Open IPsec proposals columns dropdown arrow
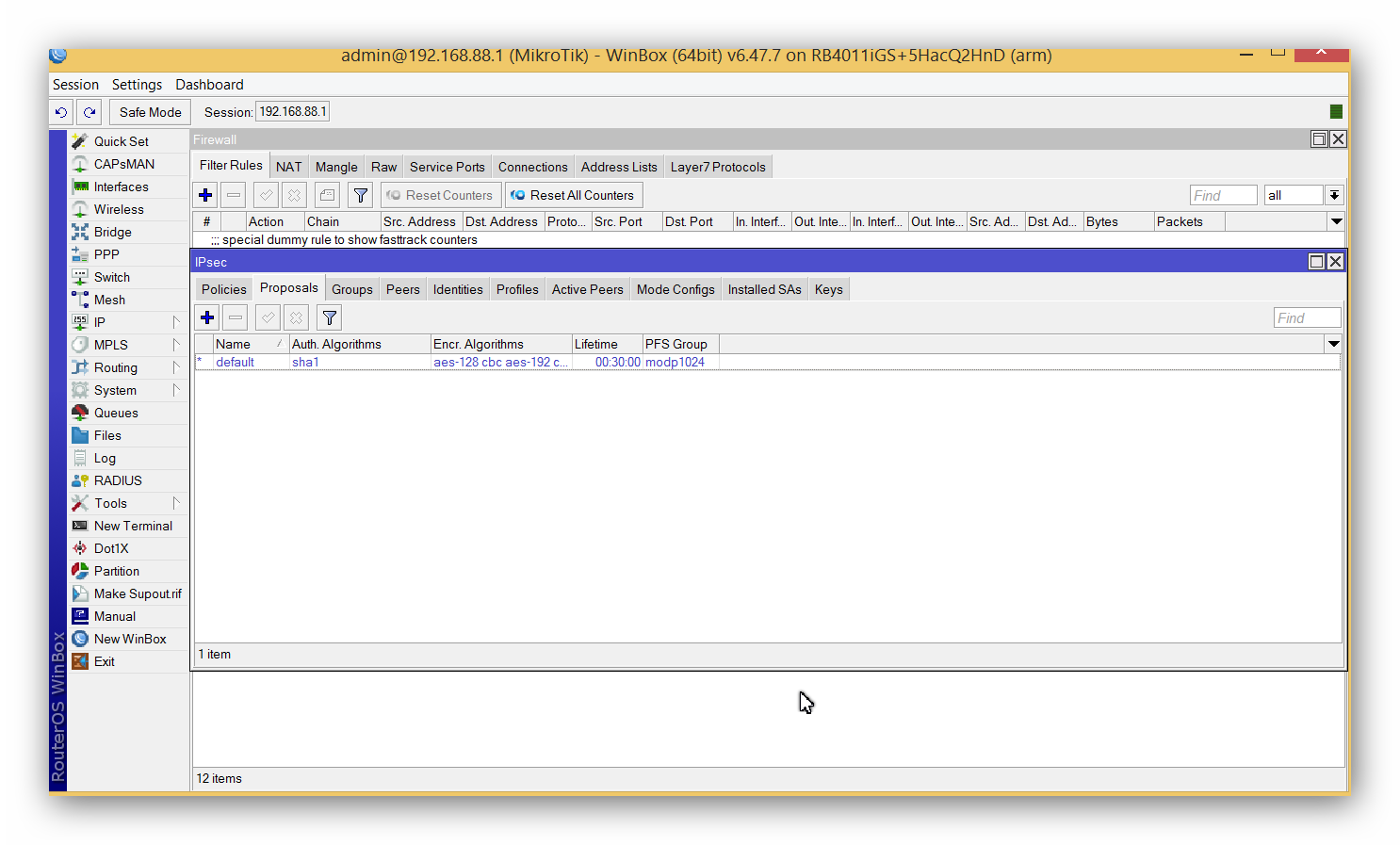 (1333, 344)
